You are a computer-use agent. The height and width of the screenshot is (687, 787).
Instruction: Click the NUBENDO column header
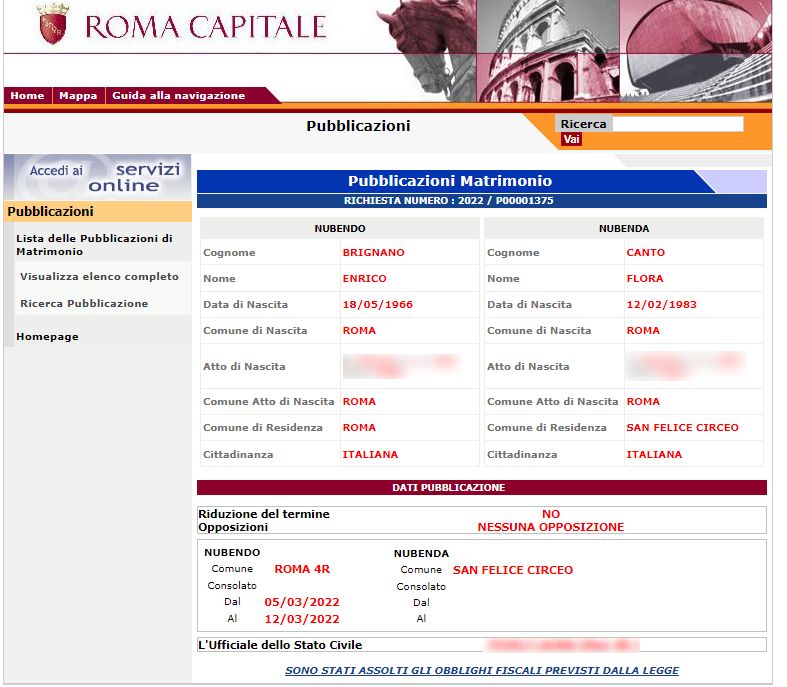click(x=340, y=228)
